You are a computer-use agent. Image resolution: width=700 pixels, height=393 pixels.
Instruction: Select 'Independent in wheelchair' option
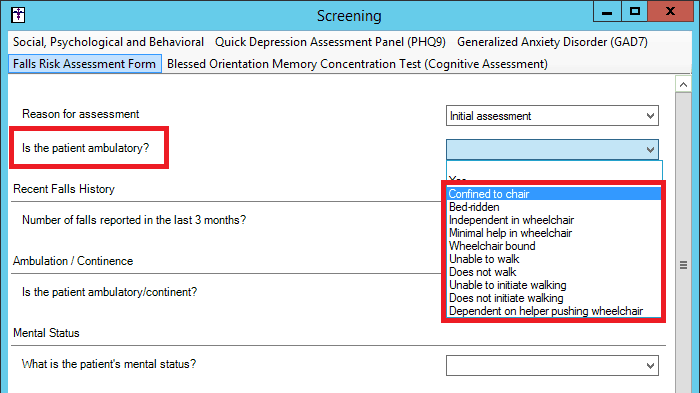554,220
